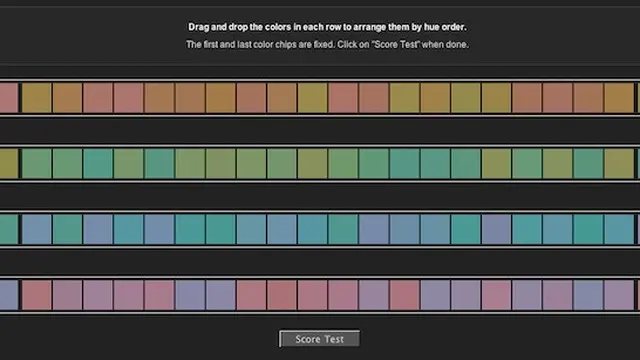This screenshot has width=640, height=360.
Task: Pick the second full green-teal chip in third row
Action: [x=67, y=229]
